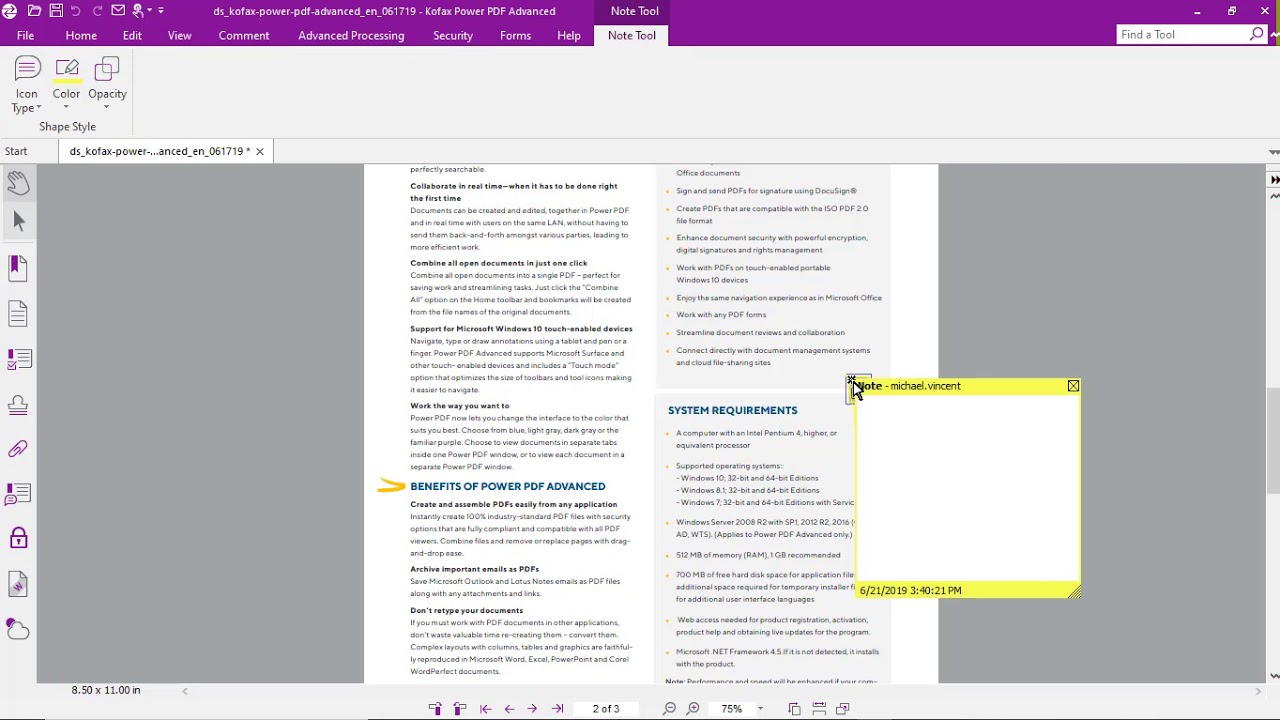Click the vertical scrollbar thumb of the document
The width and height of the screenshot is (1280, 720).
(1273, 440)
